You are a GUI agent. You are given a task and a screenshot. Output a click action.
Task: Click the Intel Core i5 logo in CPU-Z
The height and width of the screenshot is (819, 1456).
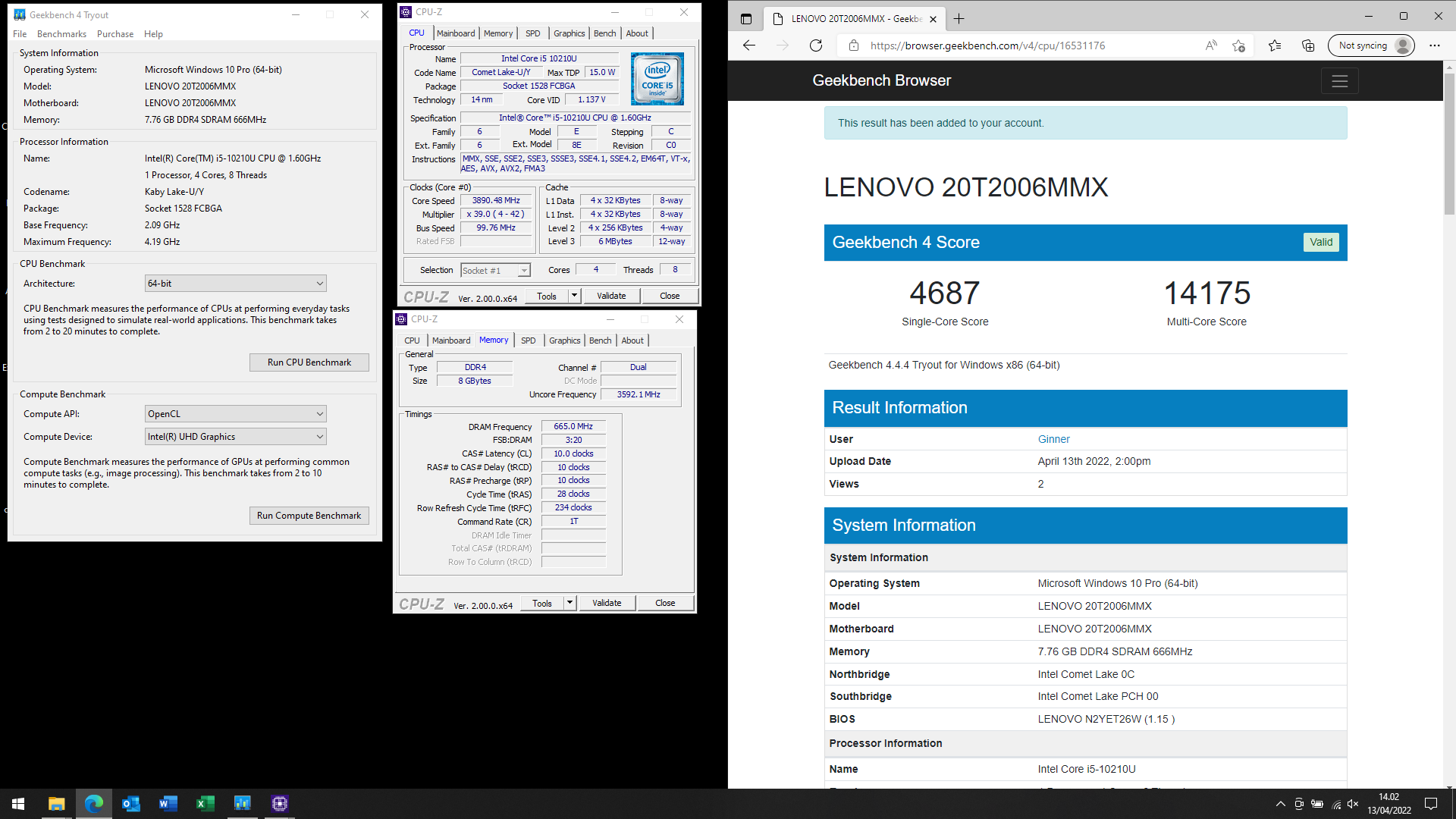click(657, 79)
